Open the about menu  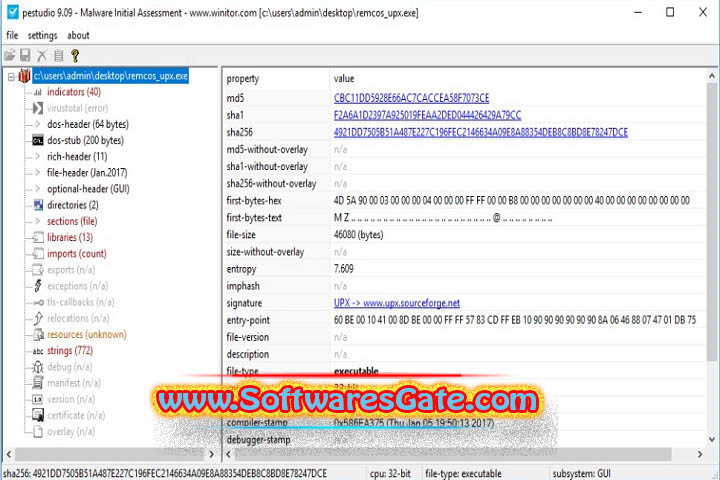78,35
